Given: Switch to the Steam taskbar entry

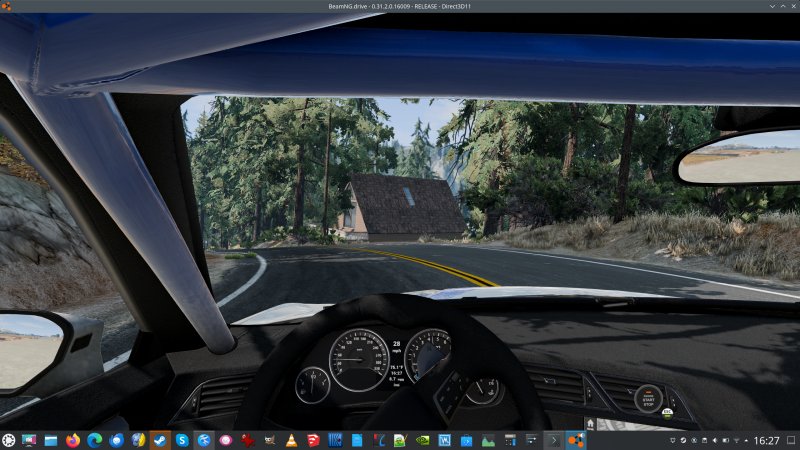Looking at the screenshot, I should click(160, 440).
